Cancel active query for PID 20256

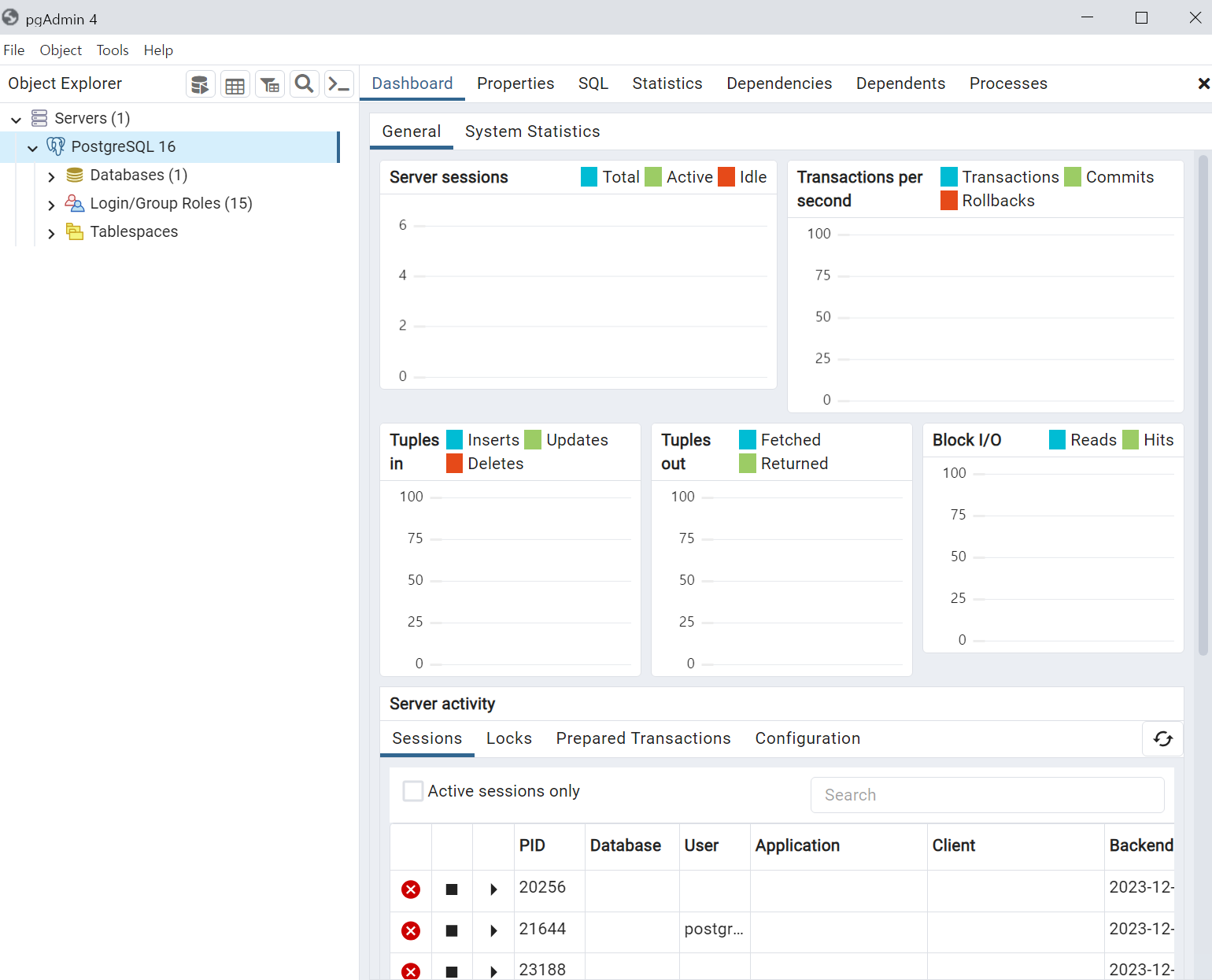(x=452, y=889)
